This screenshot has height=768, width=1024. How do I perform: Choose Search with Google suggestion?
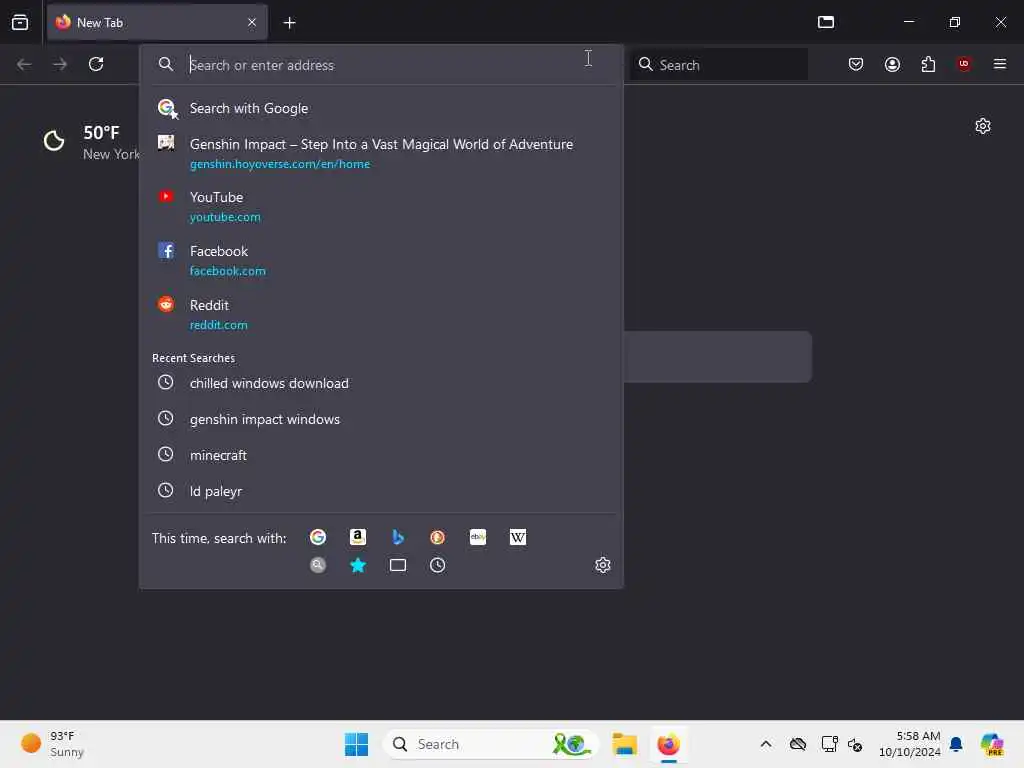[x=381, y=108]
